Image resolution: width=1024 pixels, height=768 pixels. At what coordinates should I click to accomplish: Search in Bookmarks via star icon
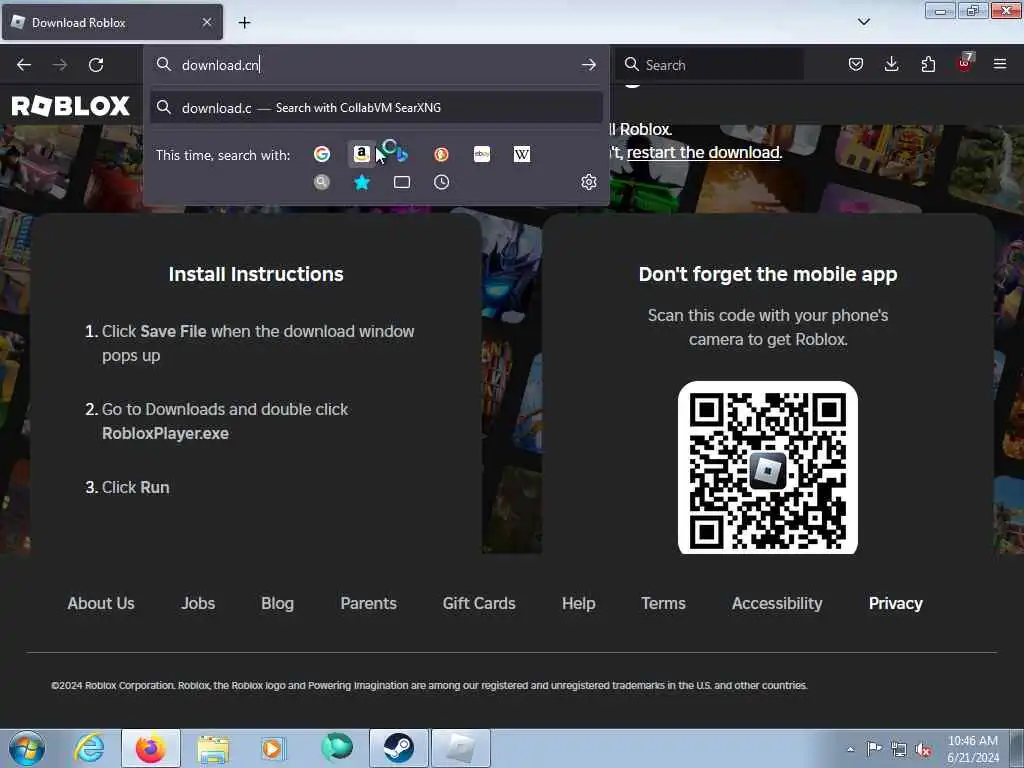point(361,182)
